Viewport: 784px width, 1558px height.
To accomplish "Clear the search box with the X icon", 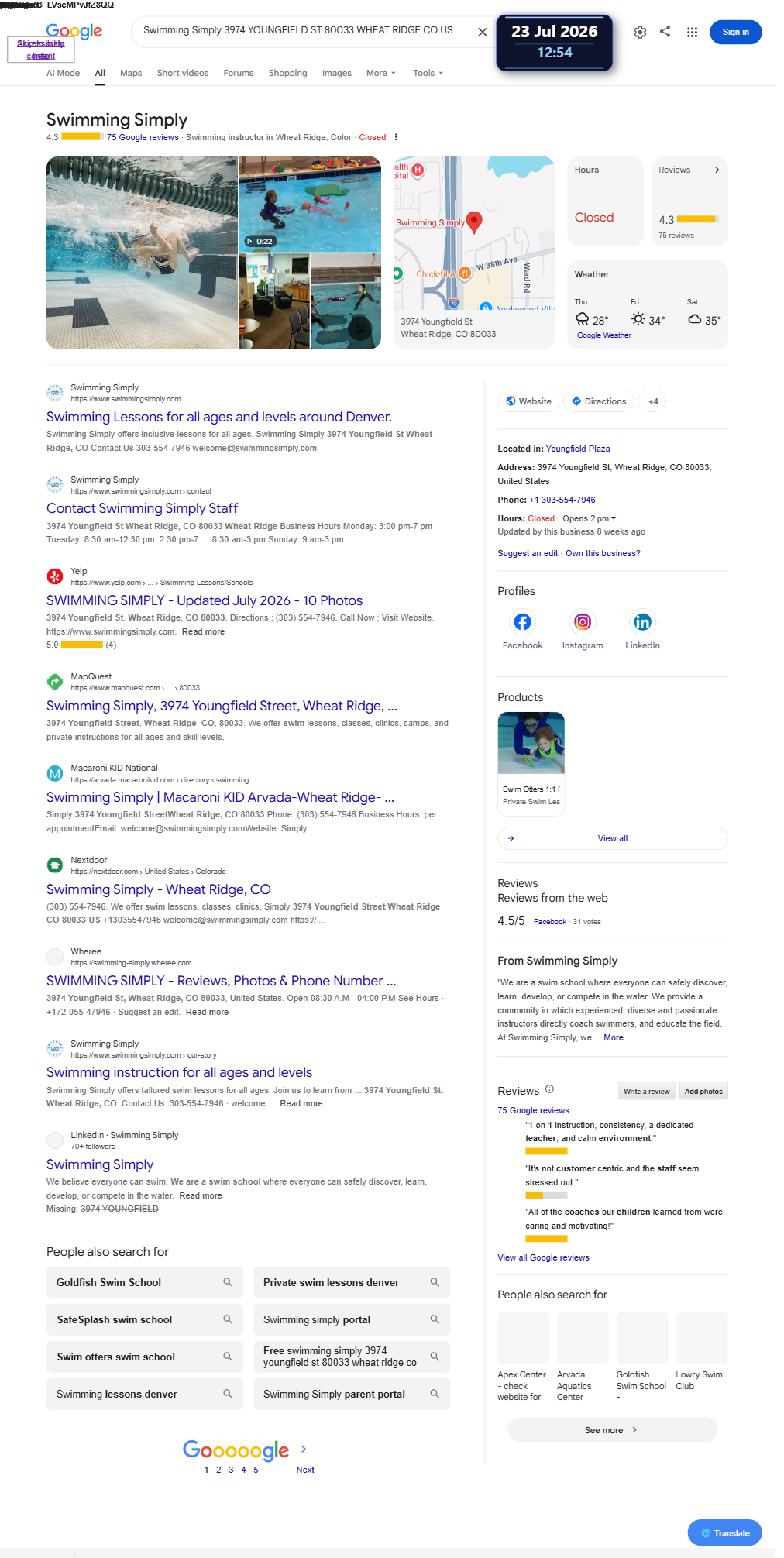I will pyautogui.click(x=483, y=32).
